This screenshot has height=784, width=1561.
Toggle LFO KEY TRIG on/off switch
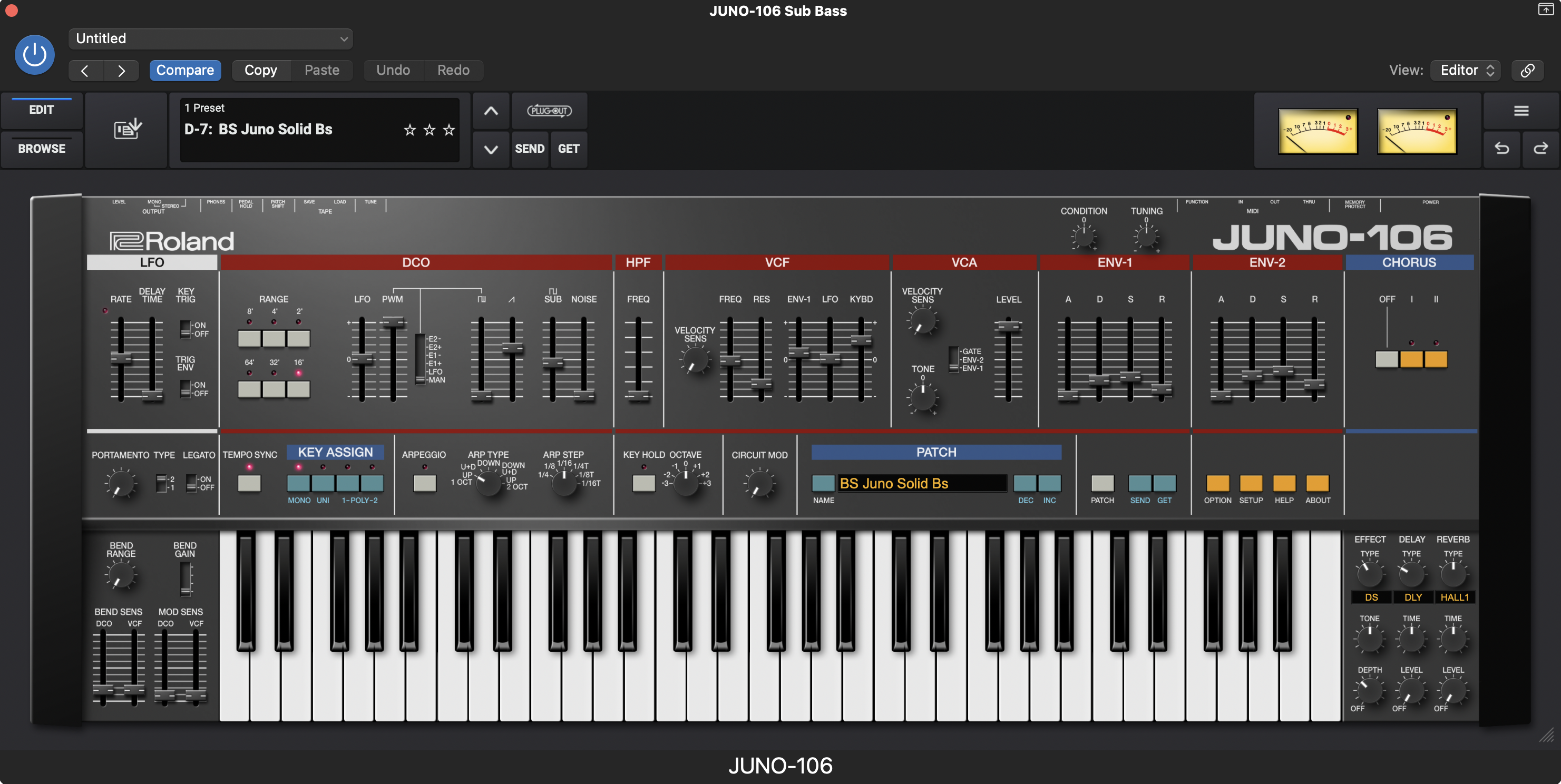click(x=186, y=329)
